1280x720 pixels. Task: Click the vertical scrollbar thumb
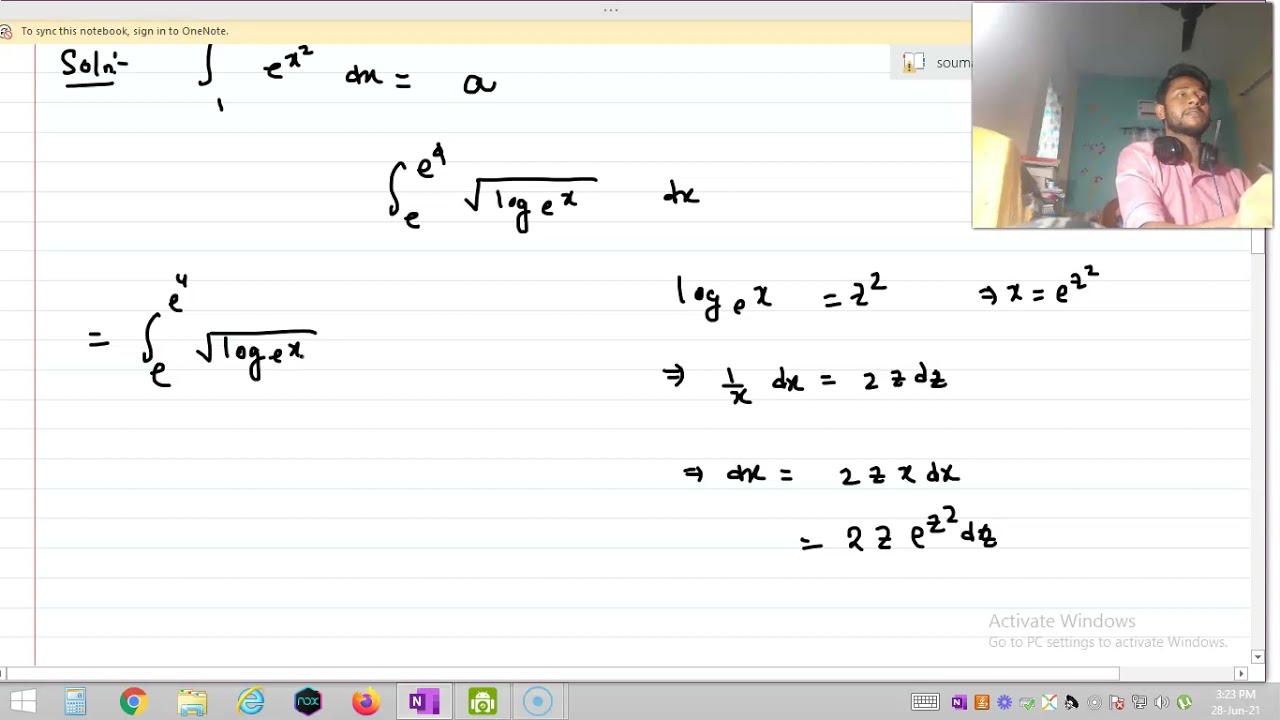(x=1258, y=241)
